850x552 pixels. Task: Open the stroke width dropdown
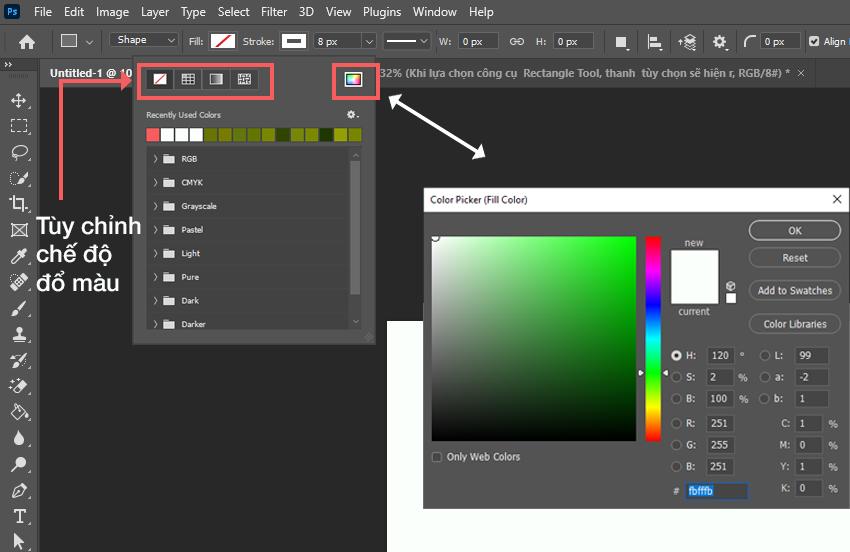click(x=369, y=41)
